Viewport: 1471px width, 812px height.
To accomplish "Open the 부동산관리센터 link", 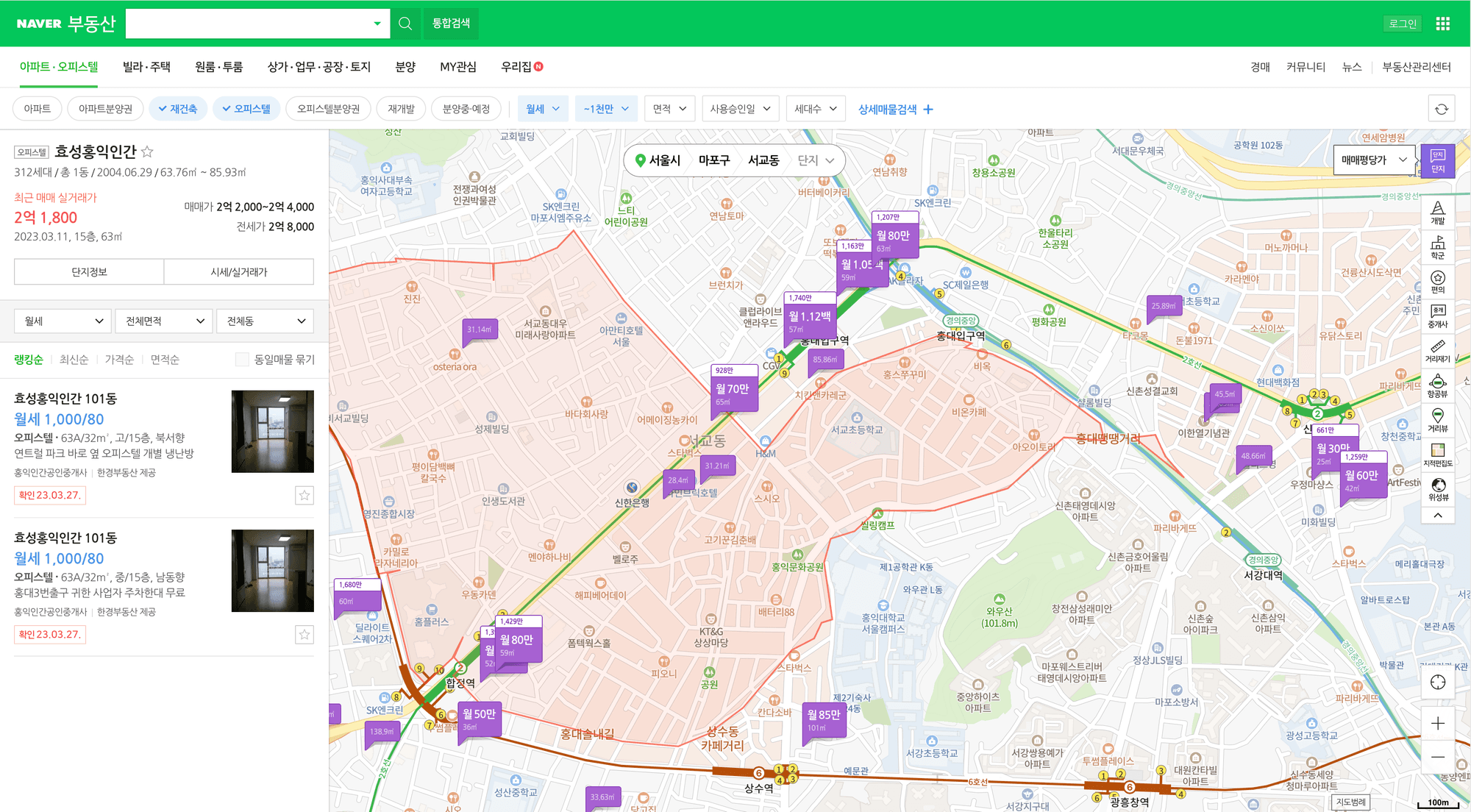I will [x=1417, y=67].
